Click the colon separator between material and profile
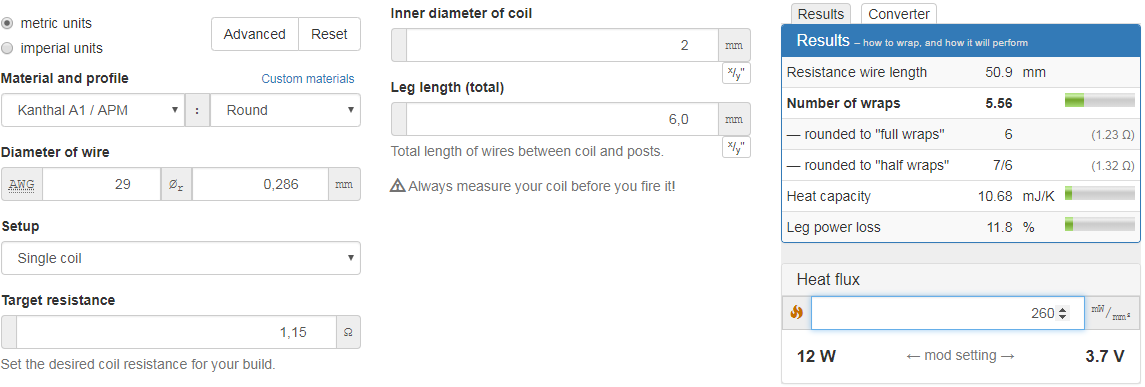 pos(197,110)
